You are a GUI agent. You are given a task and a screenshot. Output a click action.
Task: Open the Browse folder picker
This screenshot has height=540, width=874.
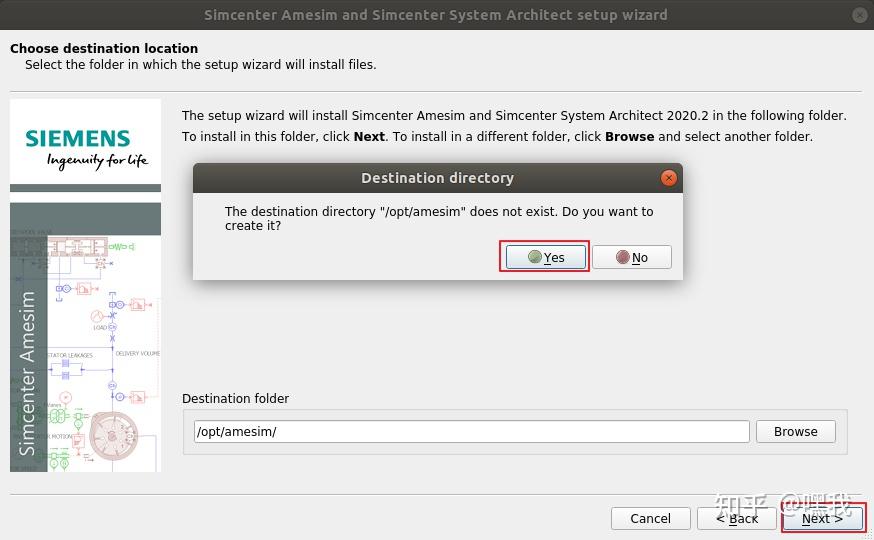point(796,432)
